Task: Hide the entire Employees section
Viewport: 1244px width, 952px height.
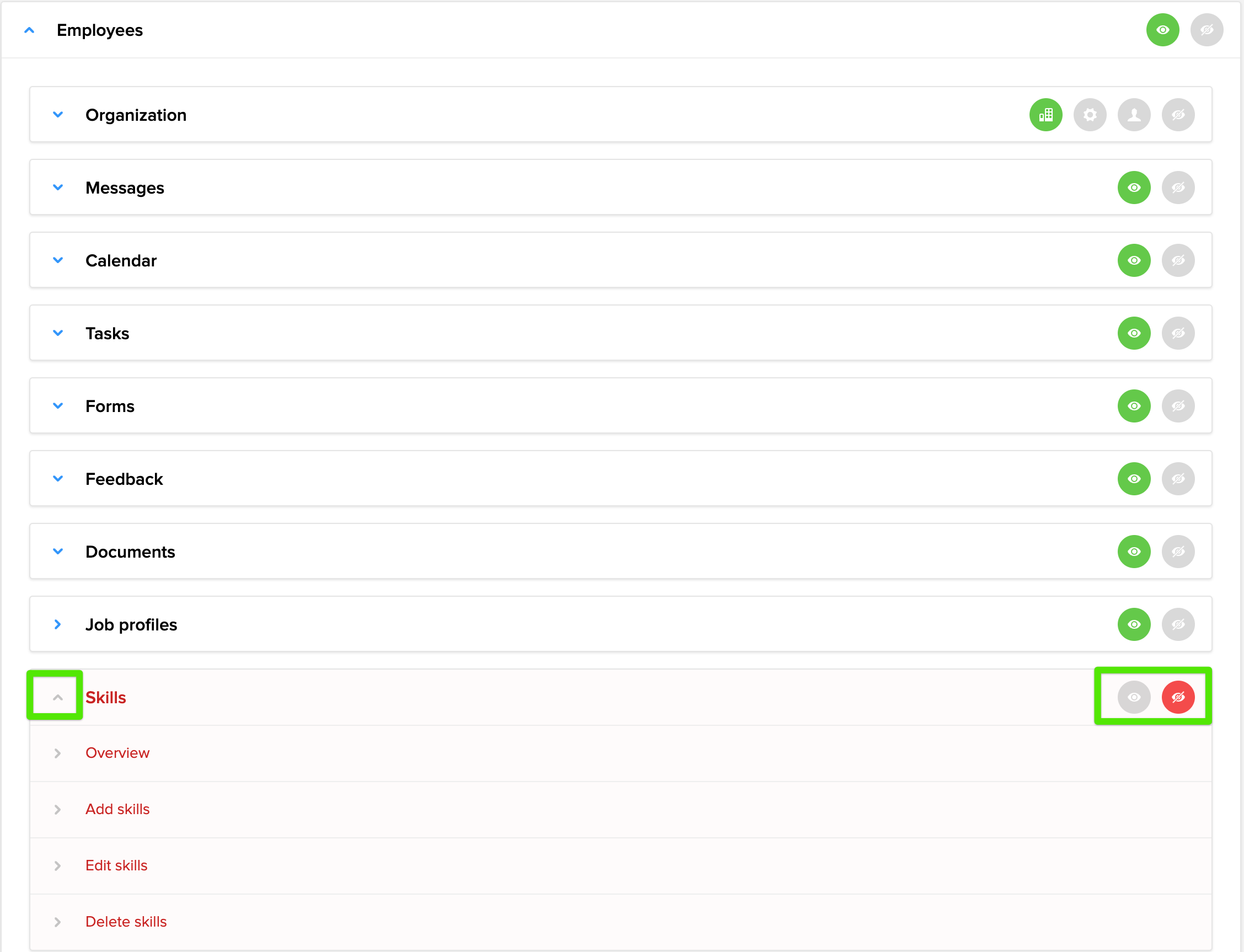Action: [1207, 30]
